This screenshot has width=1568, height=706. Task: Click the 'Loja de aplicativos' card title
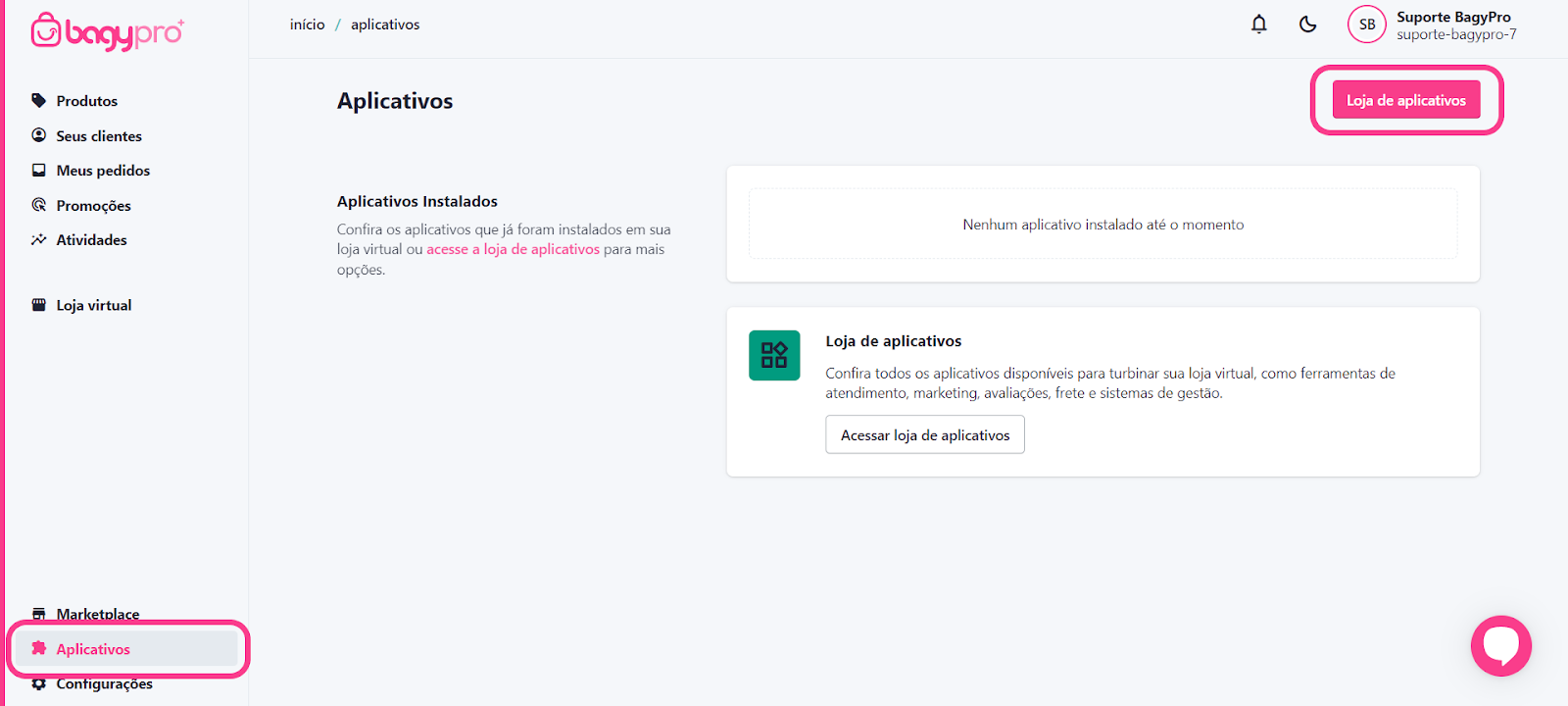click(x=894, y=341)
